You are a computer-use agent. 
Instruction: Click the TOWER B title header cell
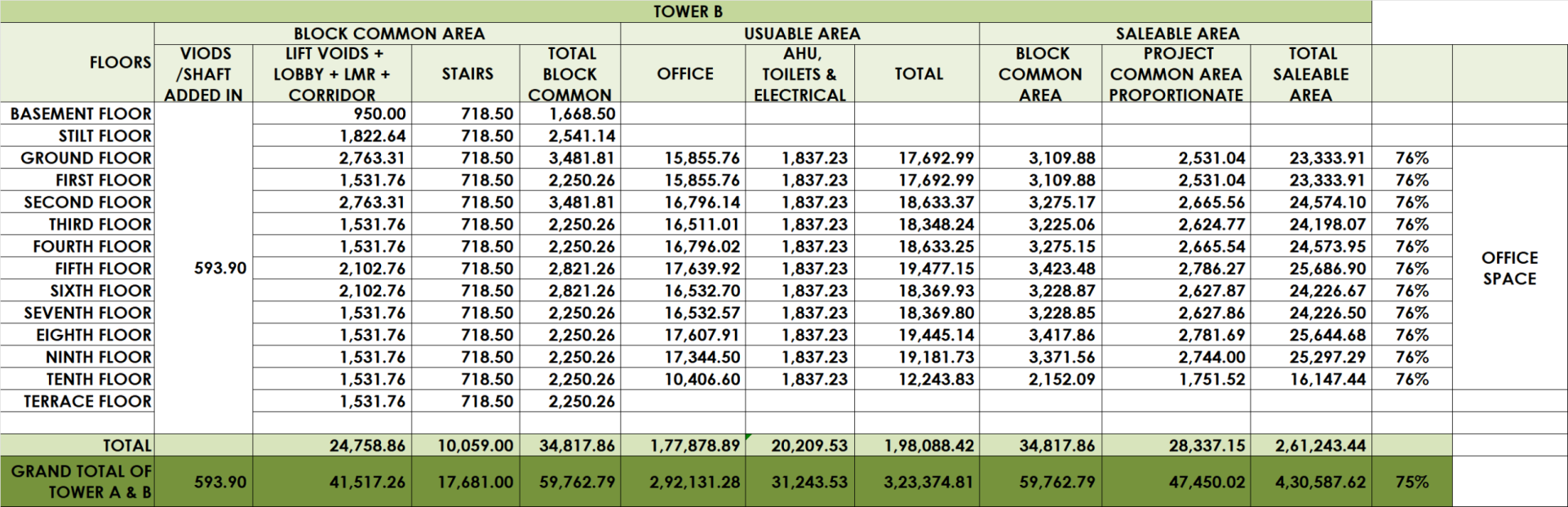coord(687,11)
